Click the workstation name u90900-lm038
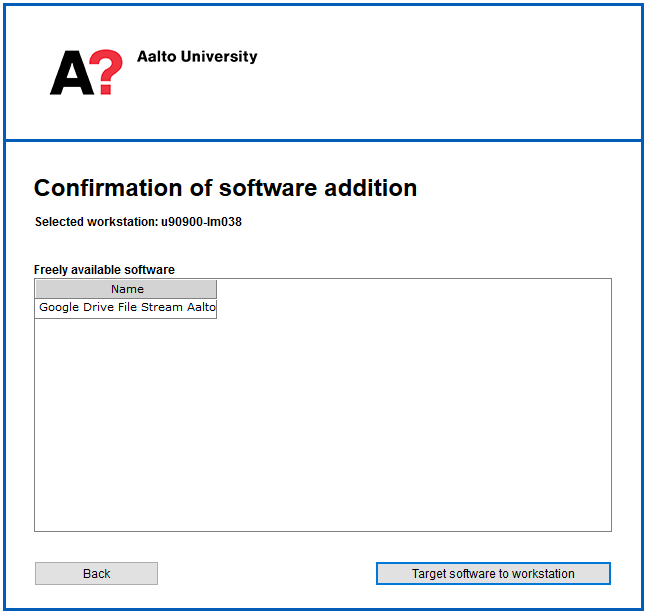The width and height of the screenshot is (647, 614). pyautogui.click(x=201, y=222)
